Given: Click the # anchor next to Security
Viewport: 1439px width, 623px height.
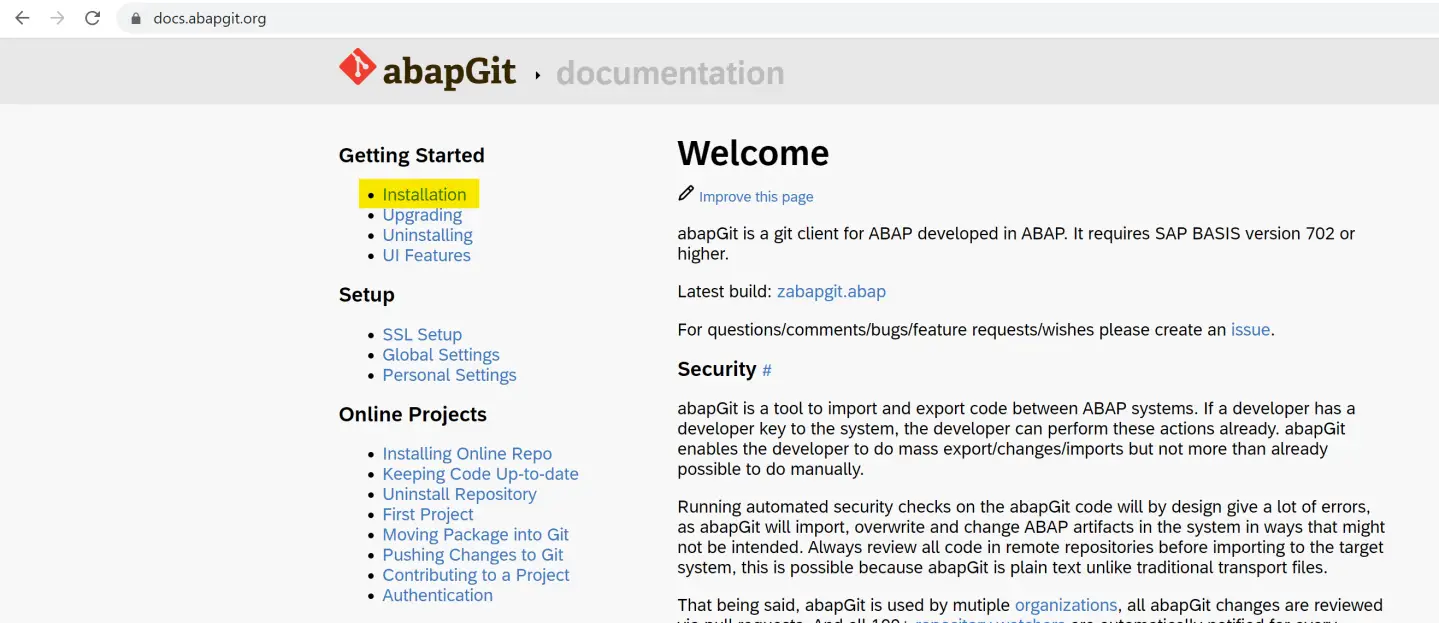Looking at the screenshot, I should point(767,371).
